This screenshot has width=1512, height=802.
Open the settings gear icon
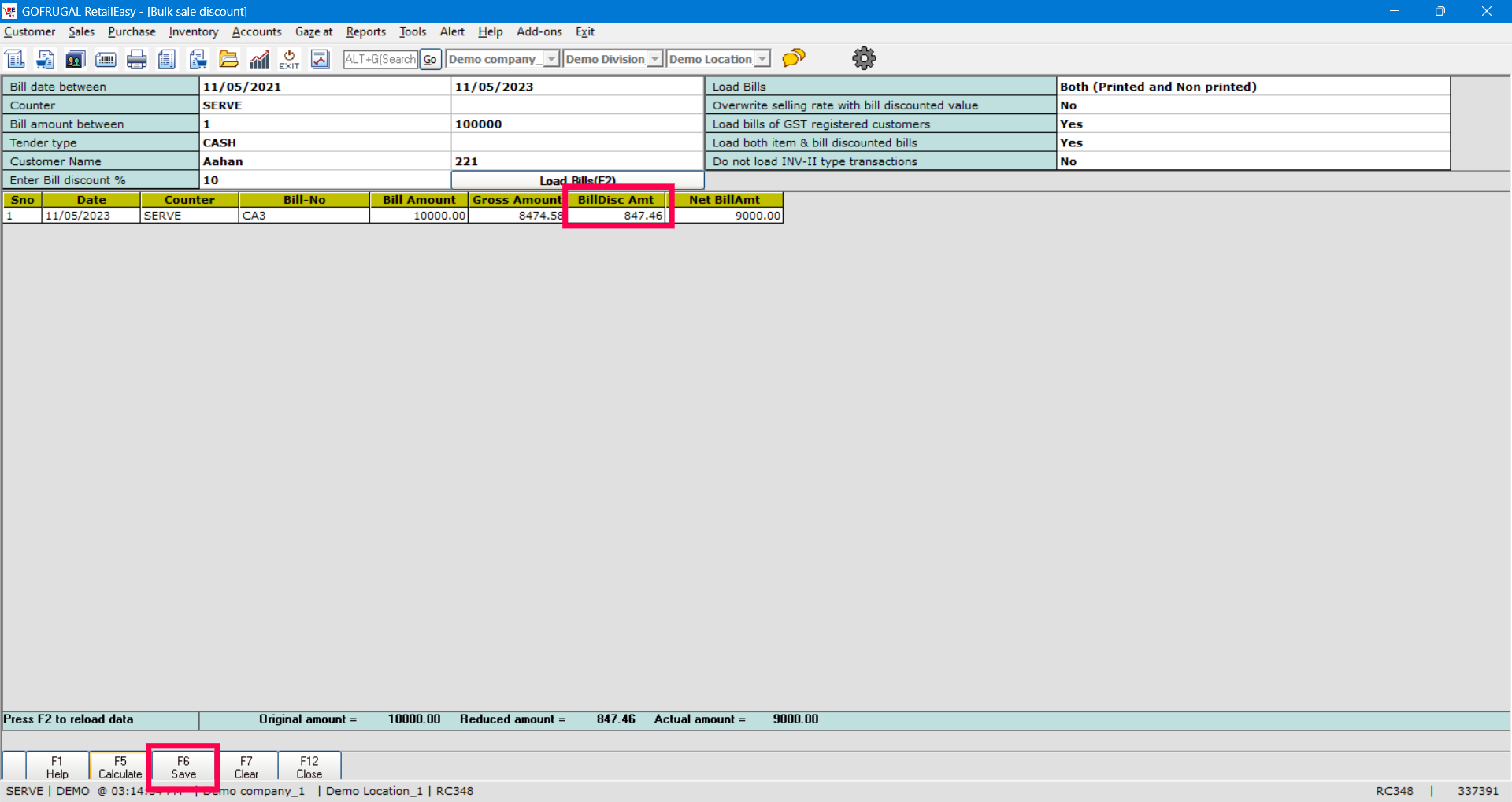pyautogui.click(x=864, y=58)
